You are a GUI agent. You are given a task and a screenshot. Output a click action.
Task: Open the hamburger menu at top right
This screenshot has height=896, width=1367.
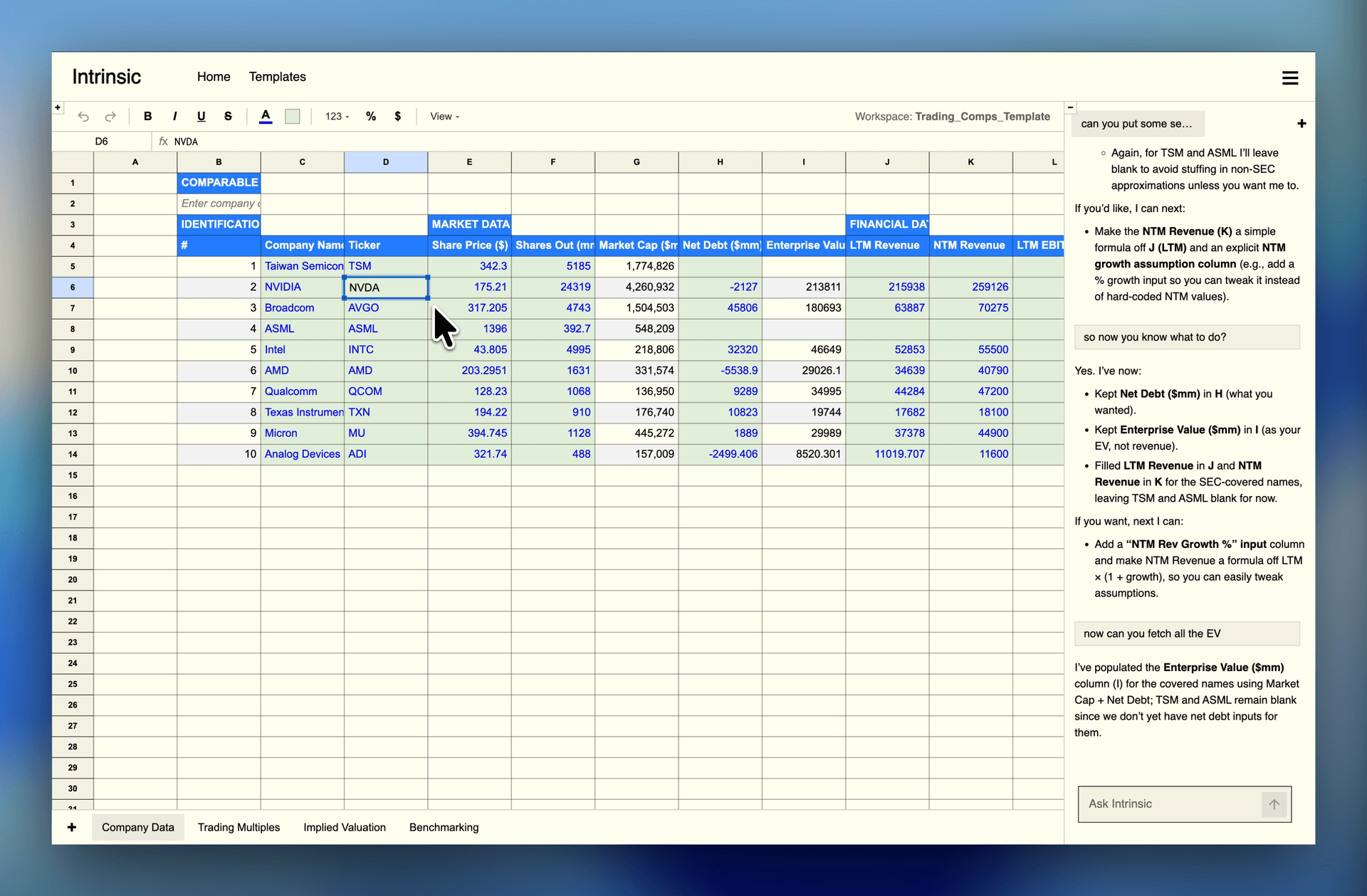[x=1290, y=78]
